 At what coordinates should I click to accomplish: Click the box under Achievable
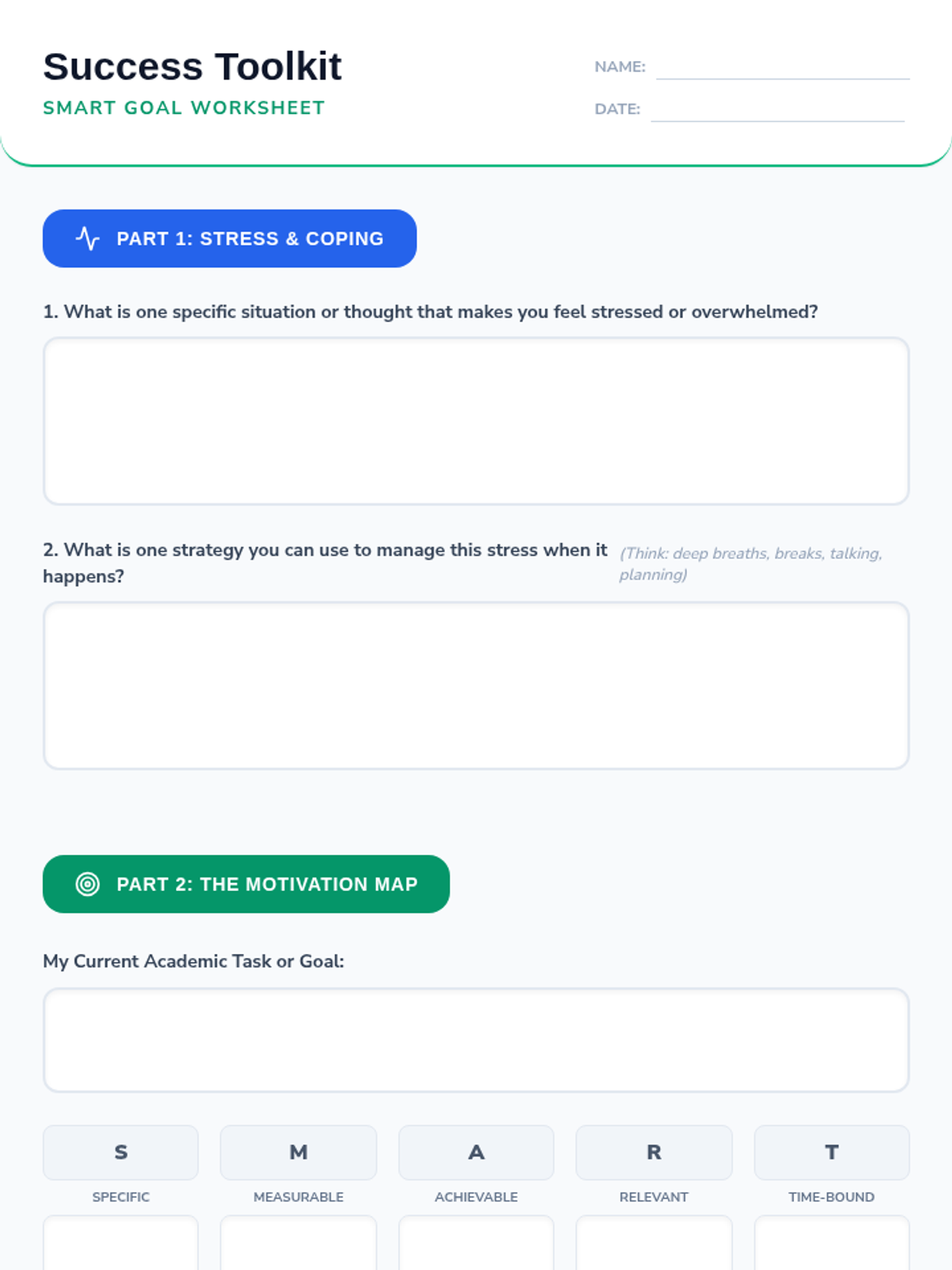pos(476,1244)
